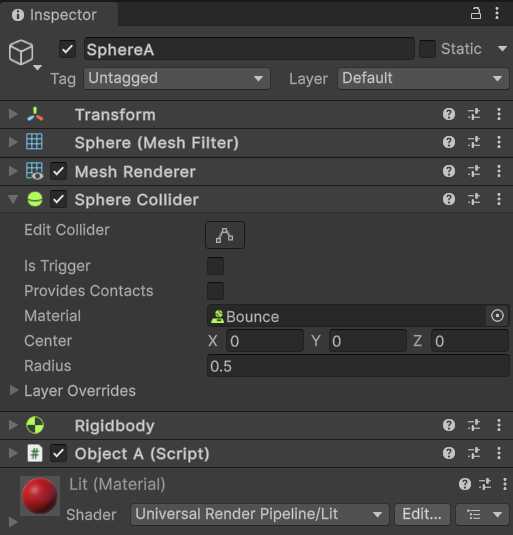
Task: Click the GameObject cube icon selector
Action: (21, 53)
